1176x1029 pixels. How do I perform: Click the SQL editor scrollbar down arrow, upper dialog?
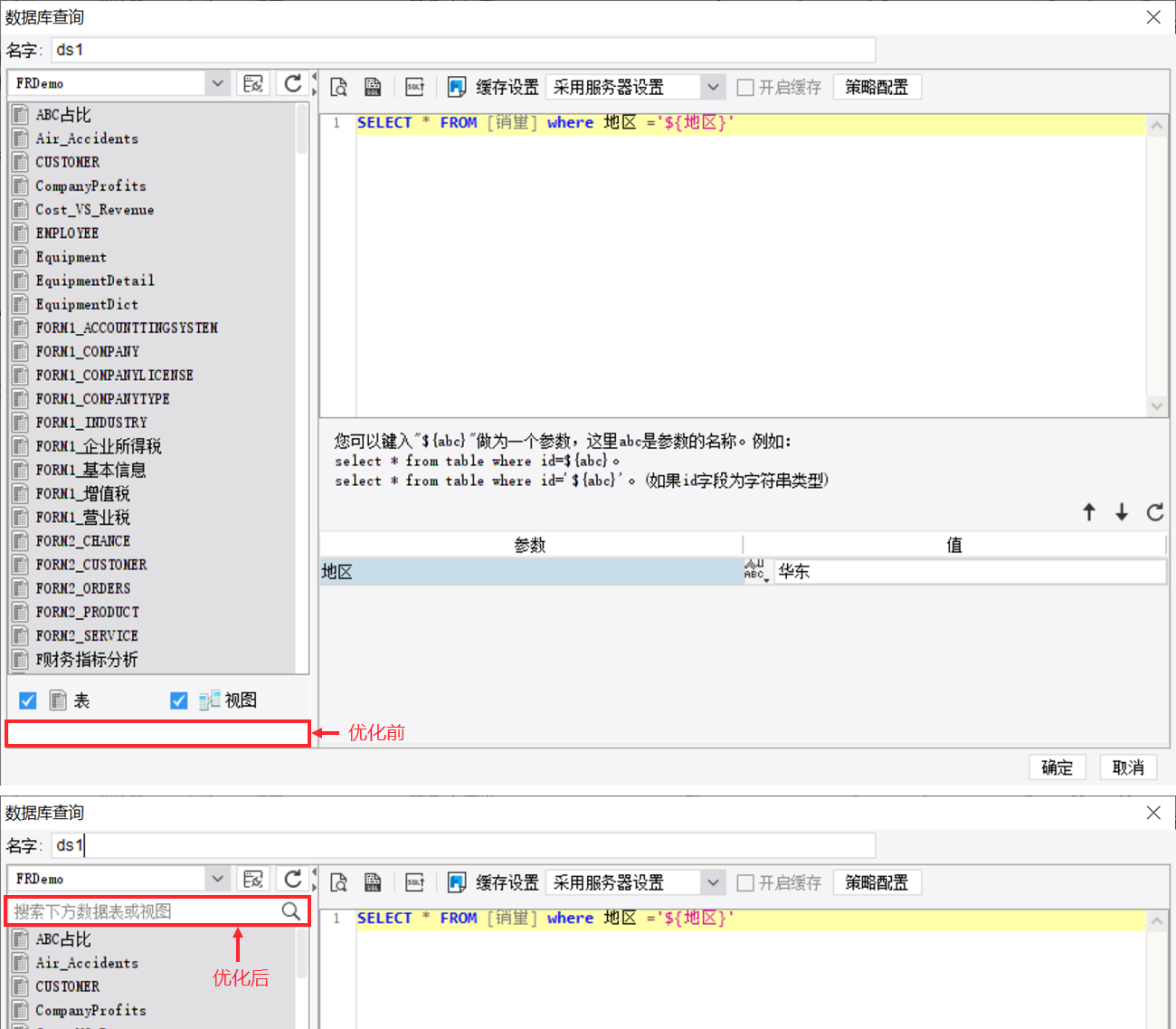1157,406
